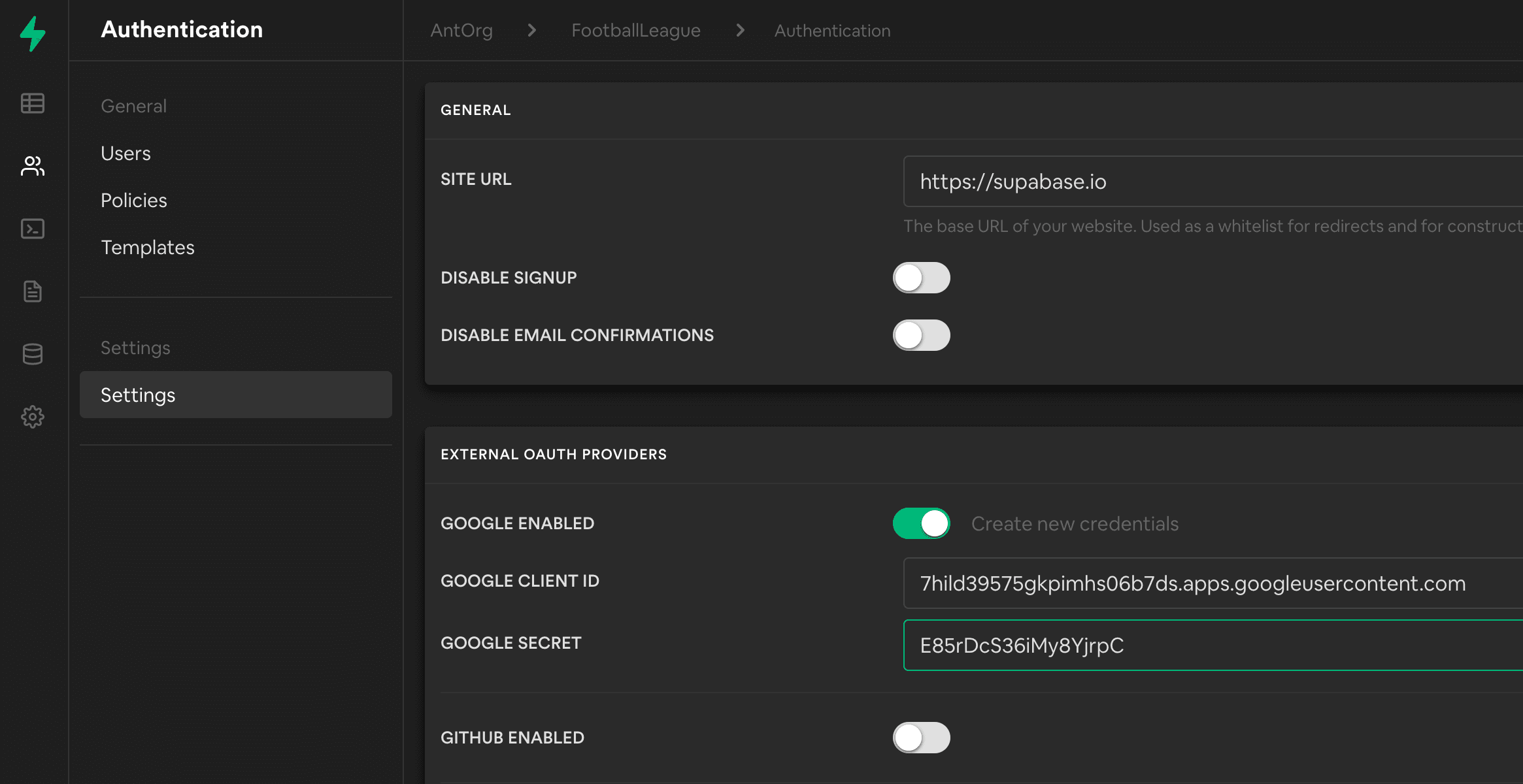The image size is (1523, 784).
Task: Open the Terminal/SQL editor icon
Action: pyautogui.click(x=33, y=227)
